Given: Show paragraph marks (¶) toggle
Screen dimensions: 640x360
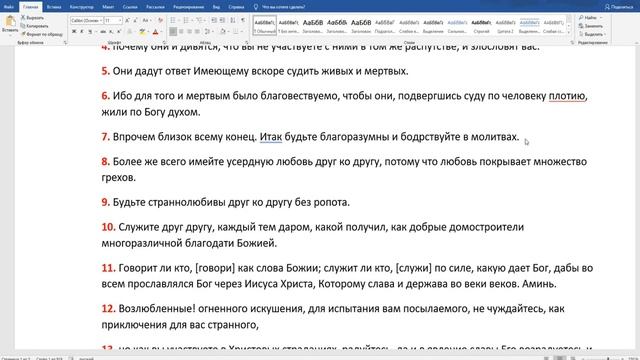Looking at the screenshot, I should (243, 20).
